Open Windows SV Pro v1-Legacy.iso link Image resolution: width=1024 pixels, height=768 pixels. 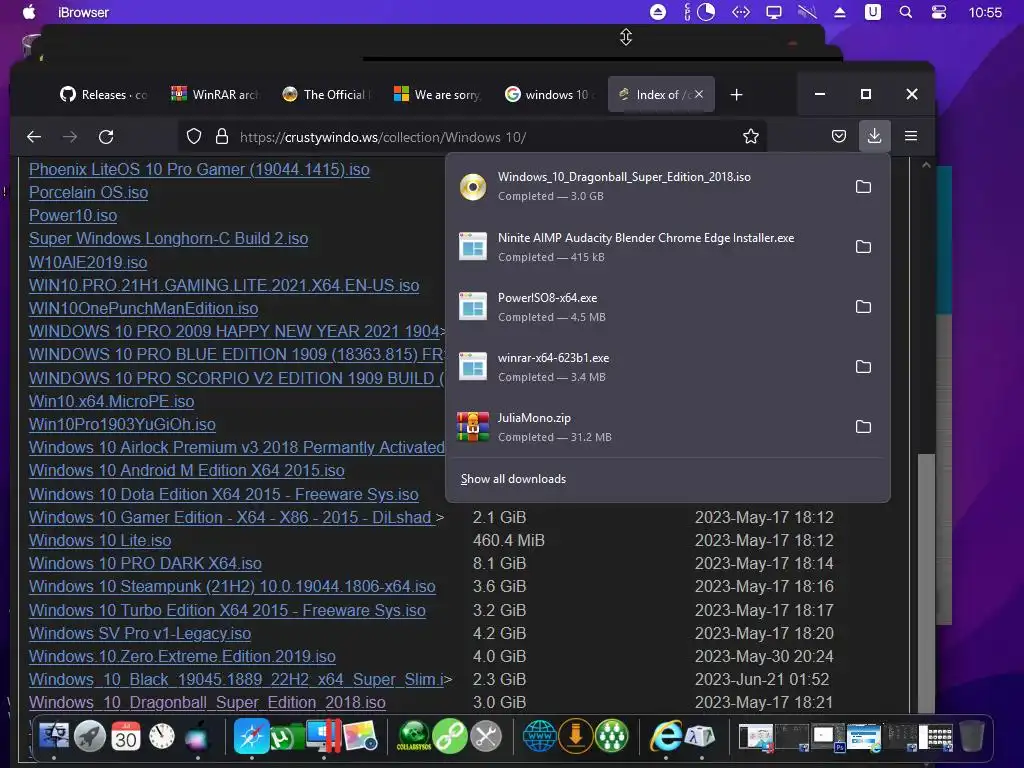tap(140, 633)
